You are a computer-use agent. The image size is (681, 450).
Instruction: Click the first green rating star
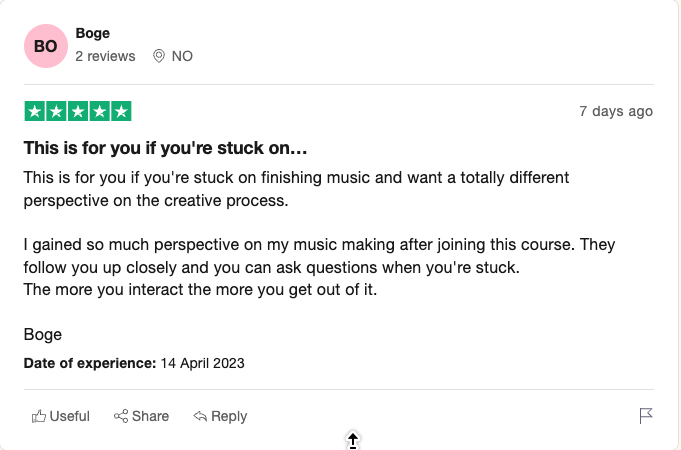point(34,111)
